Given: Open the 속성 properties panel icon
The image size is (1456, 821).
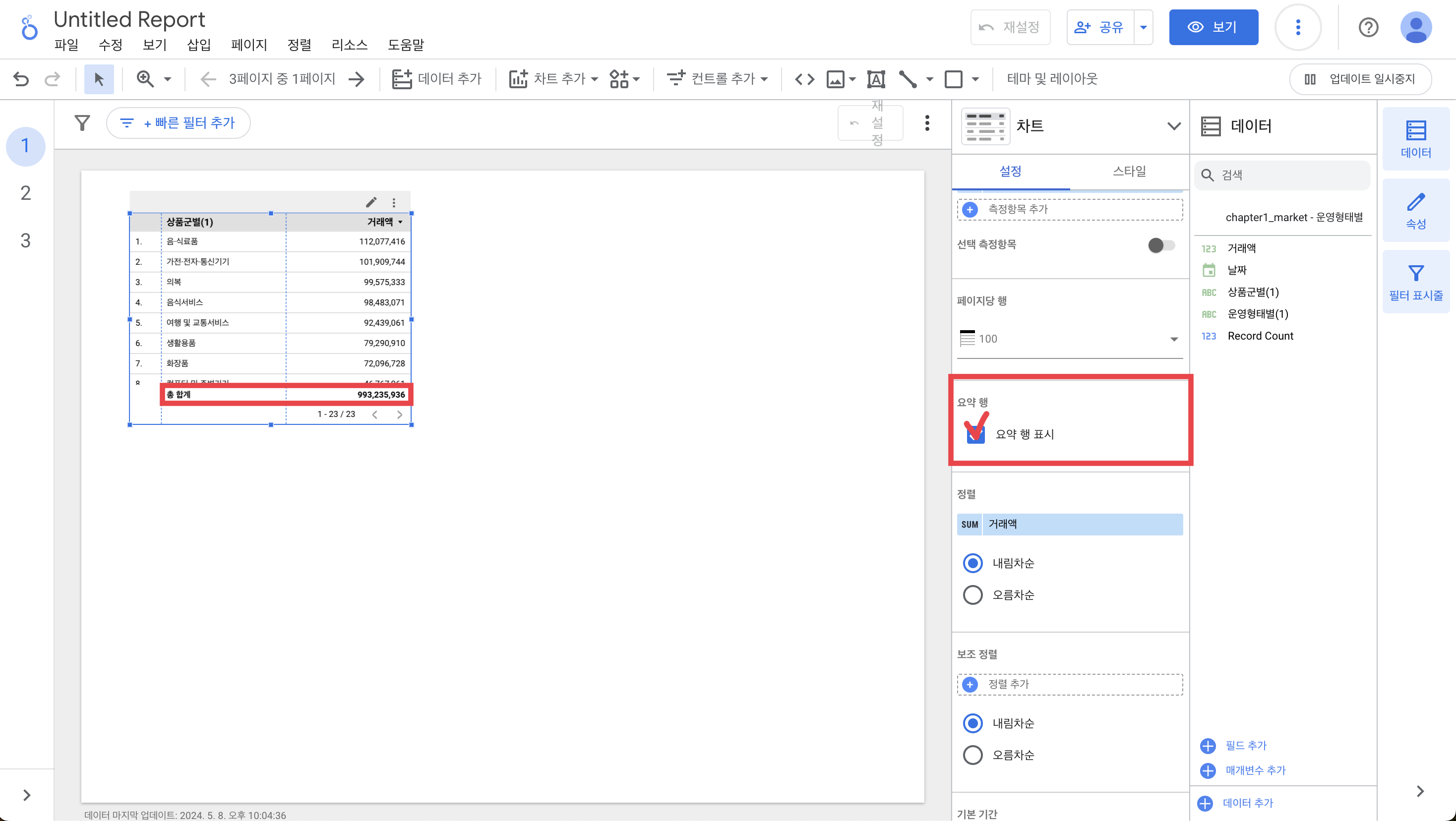Looking at the screenshot, I should click(x=1415, y=210).
